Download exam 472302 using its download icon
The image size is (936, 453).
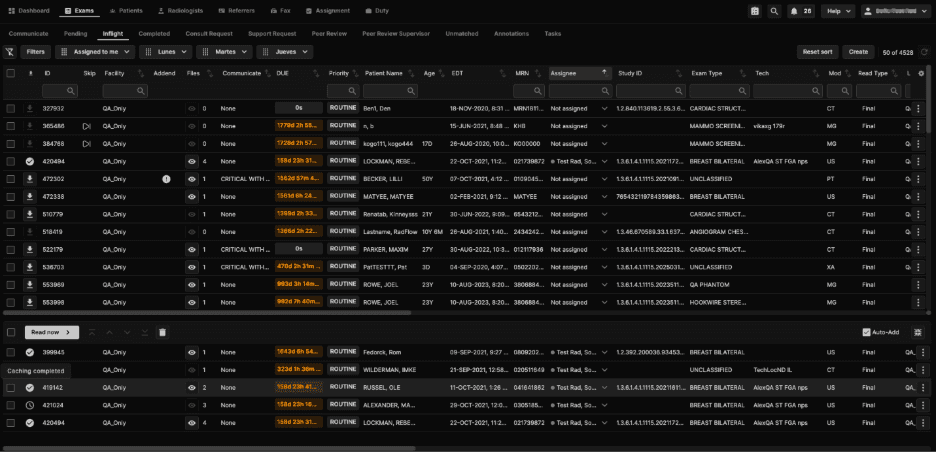pyautogui.click(x=29, y=178)
